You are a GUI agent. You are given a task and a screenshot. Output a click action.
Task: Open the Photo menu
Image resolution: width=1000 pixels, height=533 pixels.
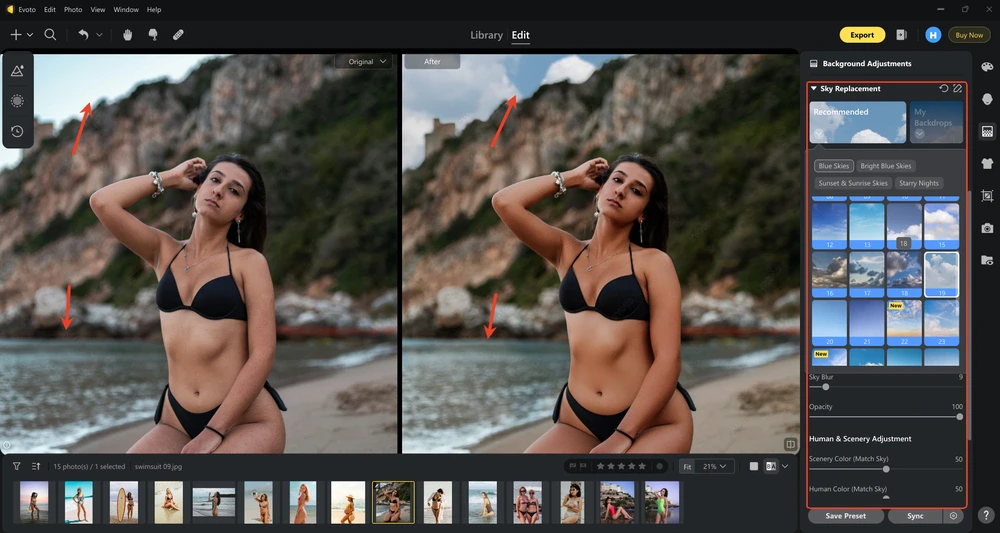[x=73, y=10]
